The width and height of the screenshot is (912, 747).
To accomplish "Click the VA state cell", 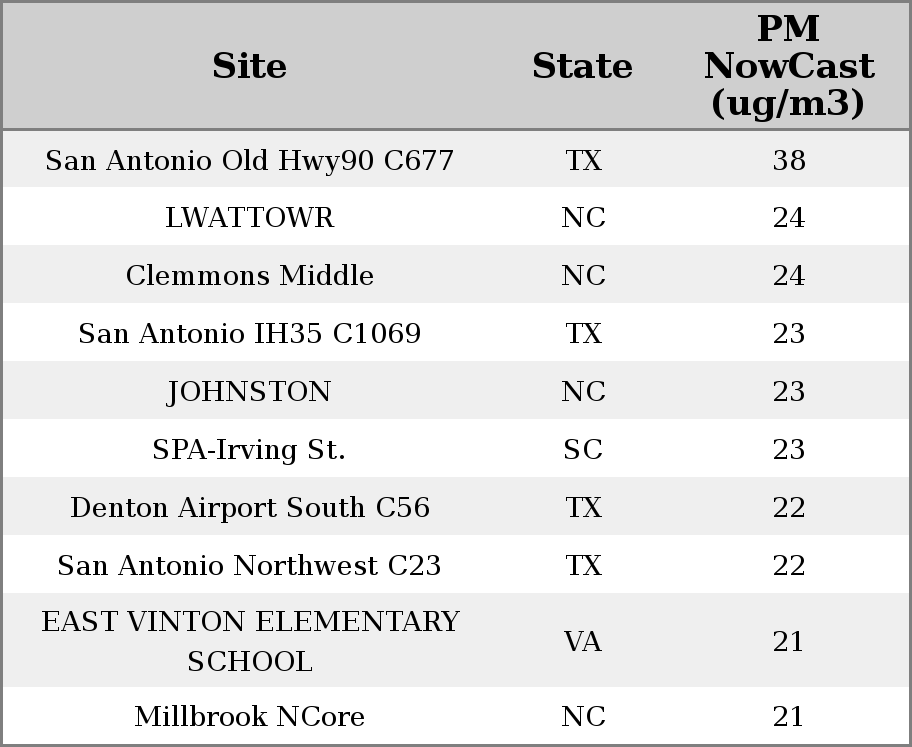I will click(x=583, y=641).
